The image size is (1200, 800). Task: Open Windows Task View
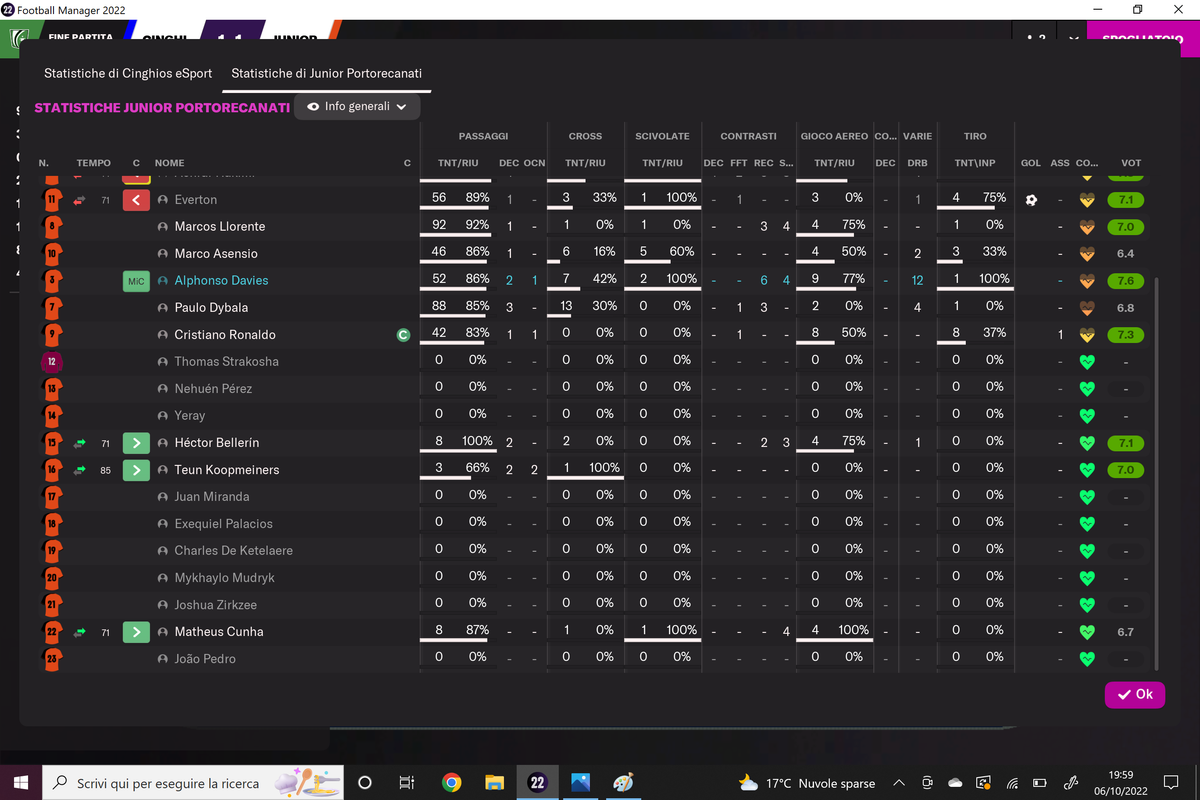coord(407,783)
